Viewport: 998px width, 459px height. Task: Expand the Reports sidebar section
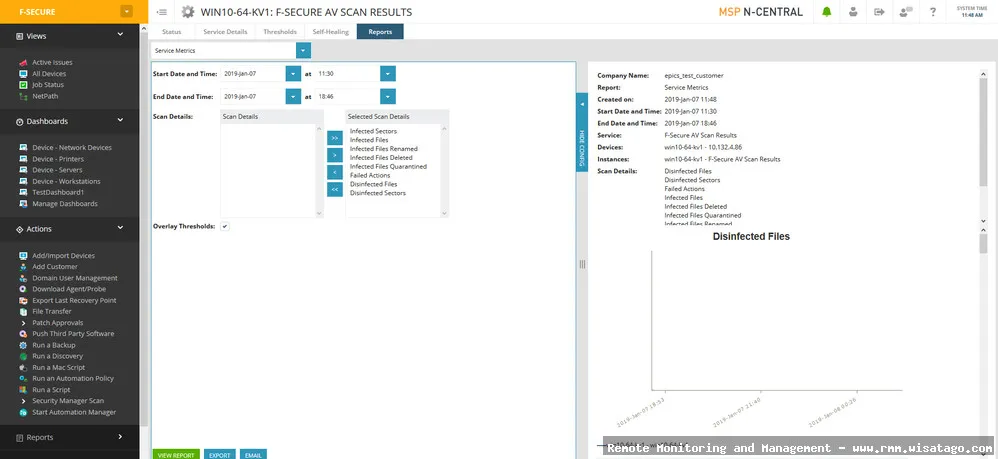coord(120,437)
